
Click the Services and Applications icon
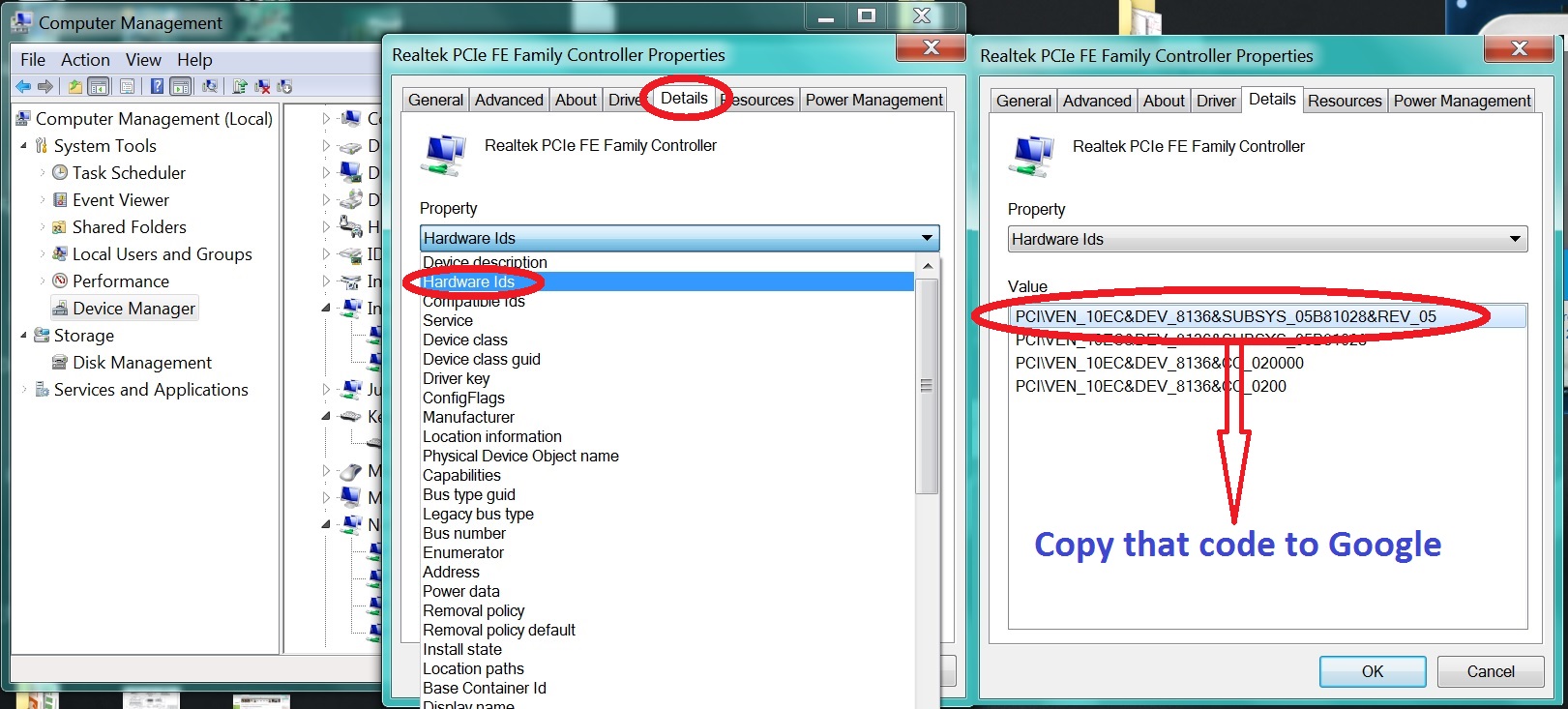click(42, 390)
